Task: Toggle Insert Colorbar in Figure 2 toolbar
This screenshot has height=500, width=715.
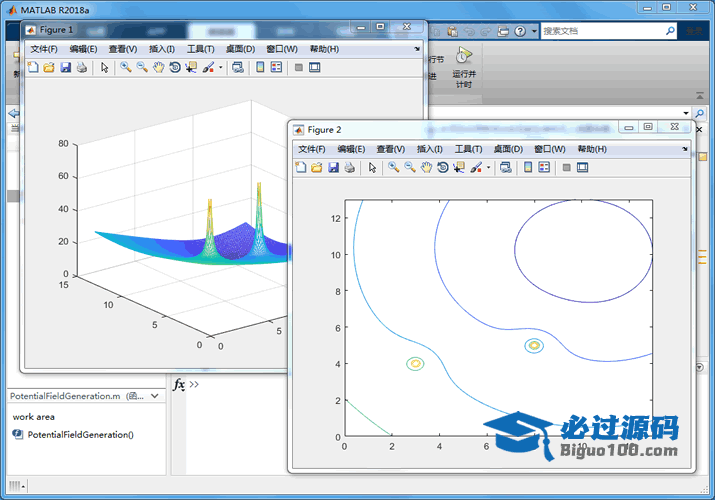Action: click(528, 167)
